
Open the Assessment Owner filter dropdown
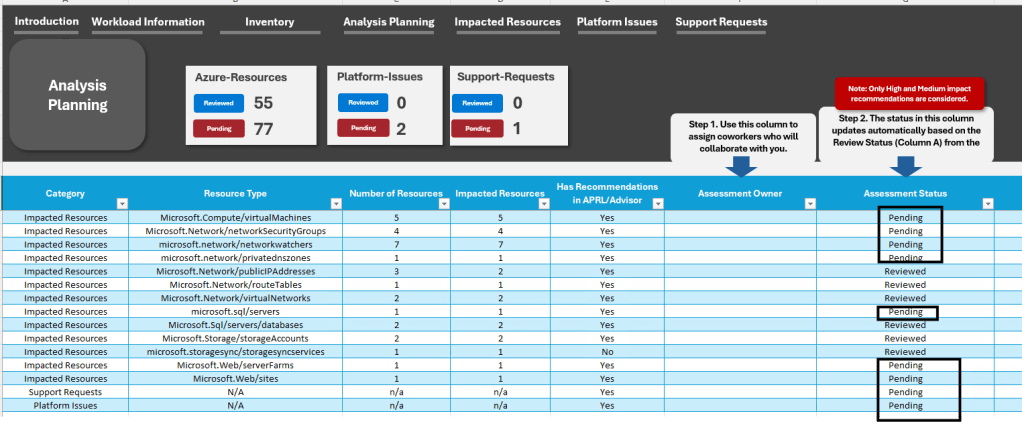point(809,203)
